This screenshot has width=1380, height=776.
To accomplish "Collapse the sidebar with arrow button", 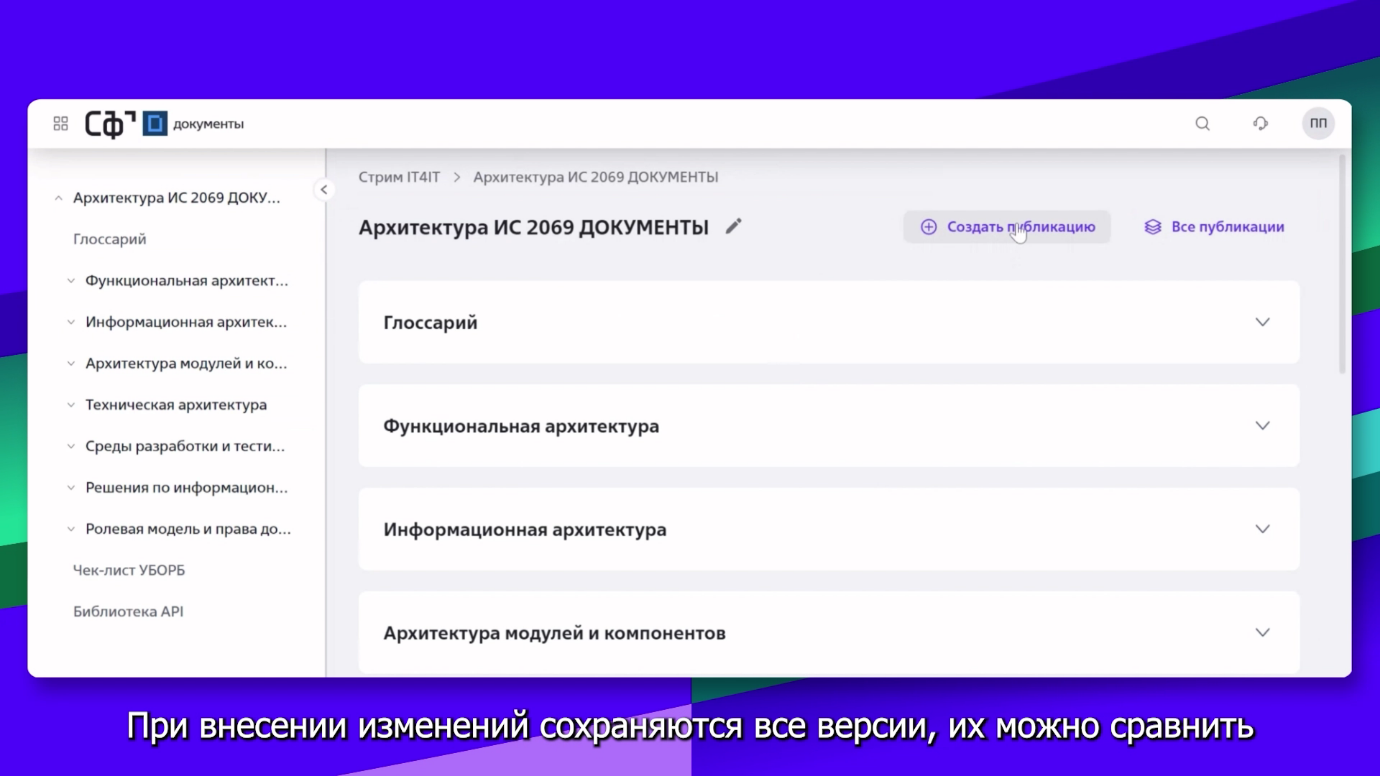I will (x=324, y=190).
